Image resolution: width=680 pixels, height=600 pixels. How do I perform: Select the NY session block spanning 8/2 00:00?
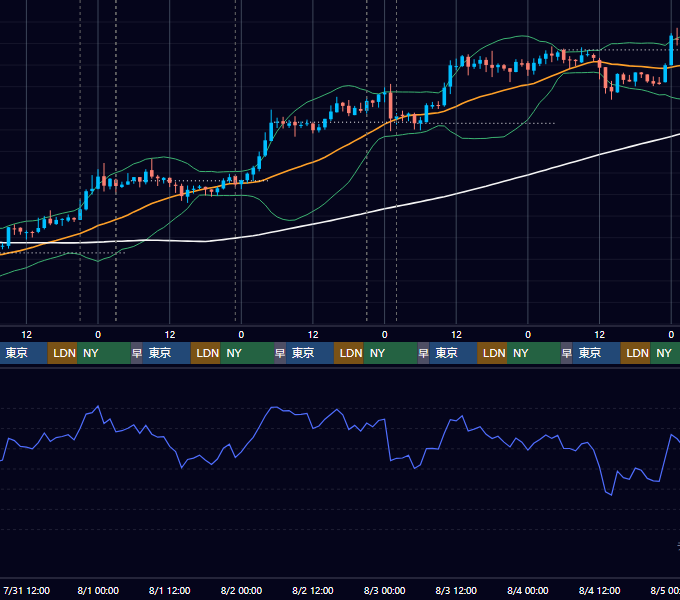[x=247, y=353]
